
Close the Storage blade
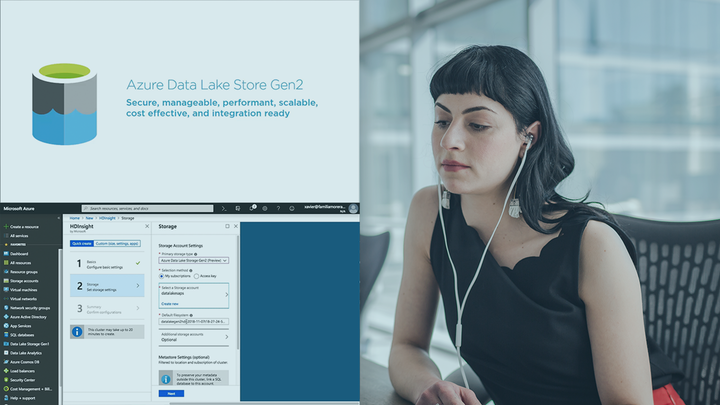point(236,226)
